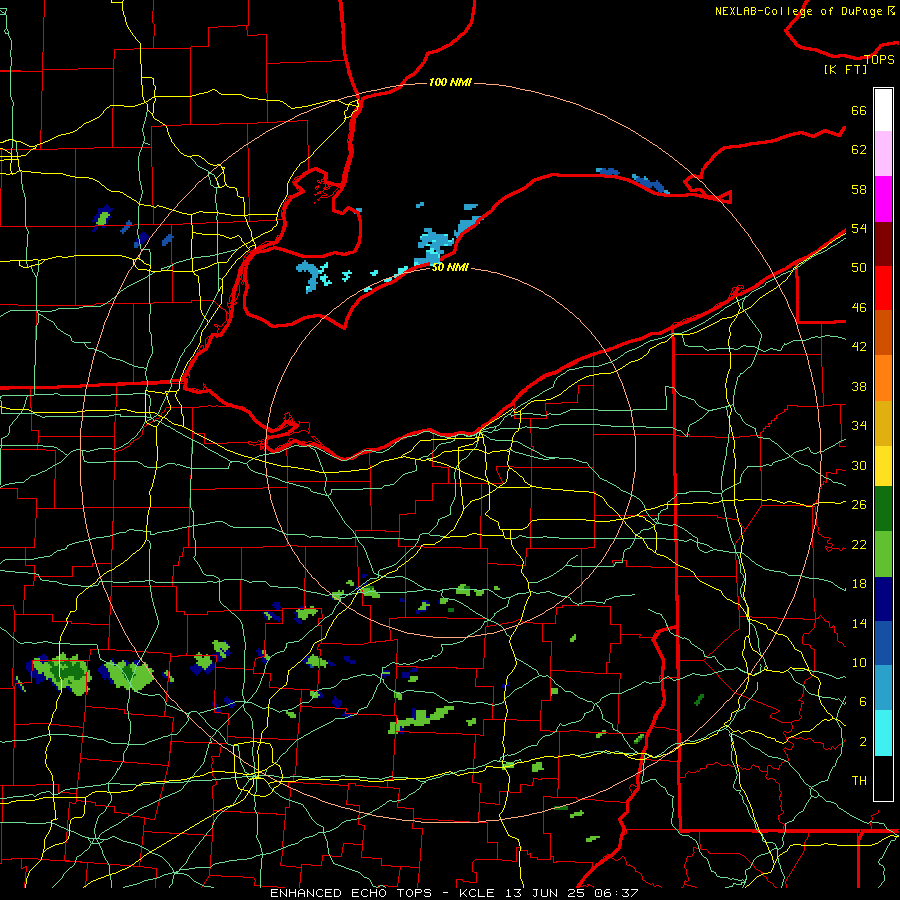Select legend value 6

tap(863, 701)
